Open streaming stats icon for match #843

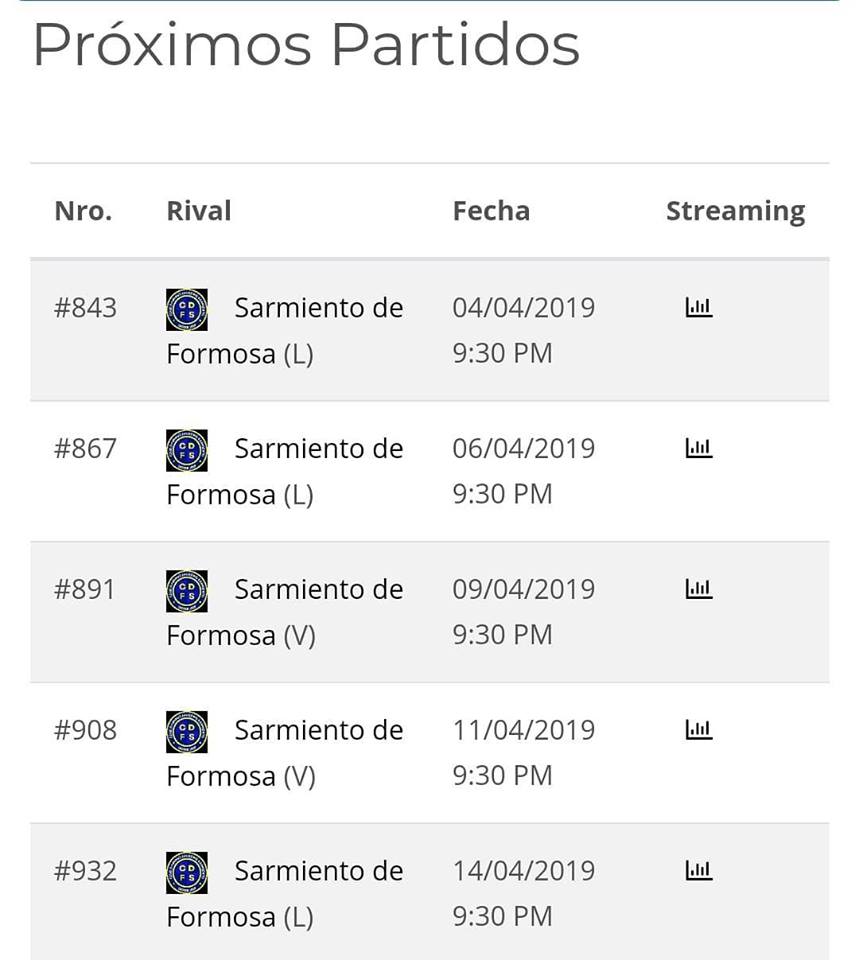pyautogui.click(x=699, y=307)
